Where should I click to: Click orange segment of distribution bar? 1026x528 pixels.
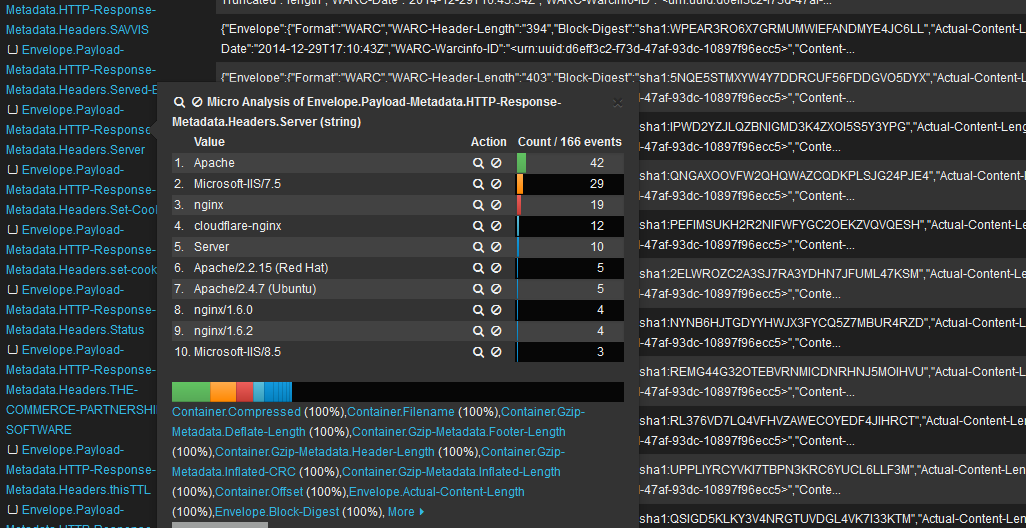(x=223, y=392)
